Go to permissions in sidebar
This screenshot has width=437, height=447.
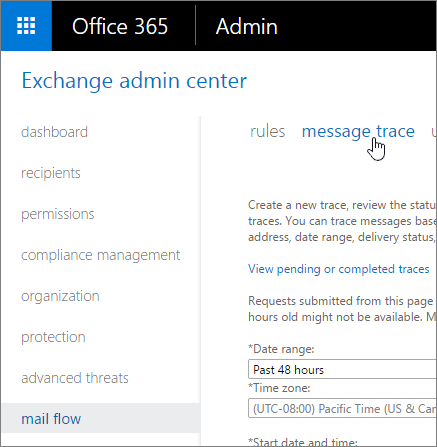pos(58,214)
